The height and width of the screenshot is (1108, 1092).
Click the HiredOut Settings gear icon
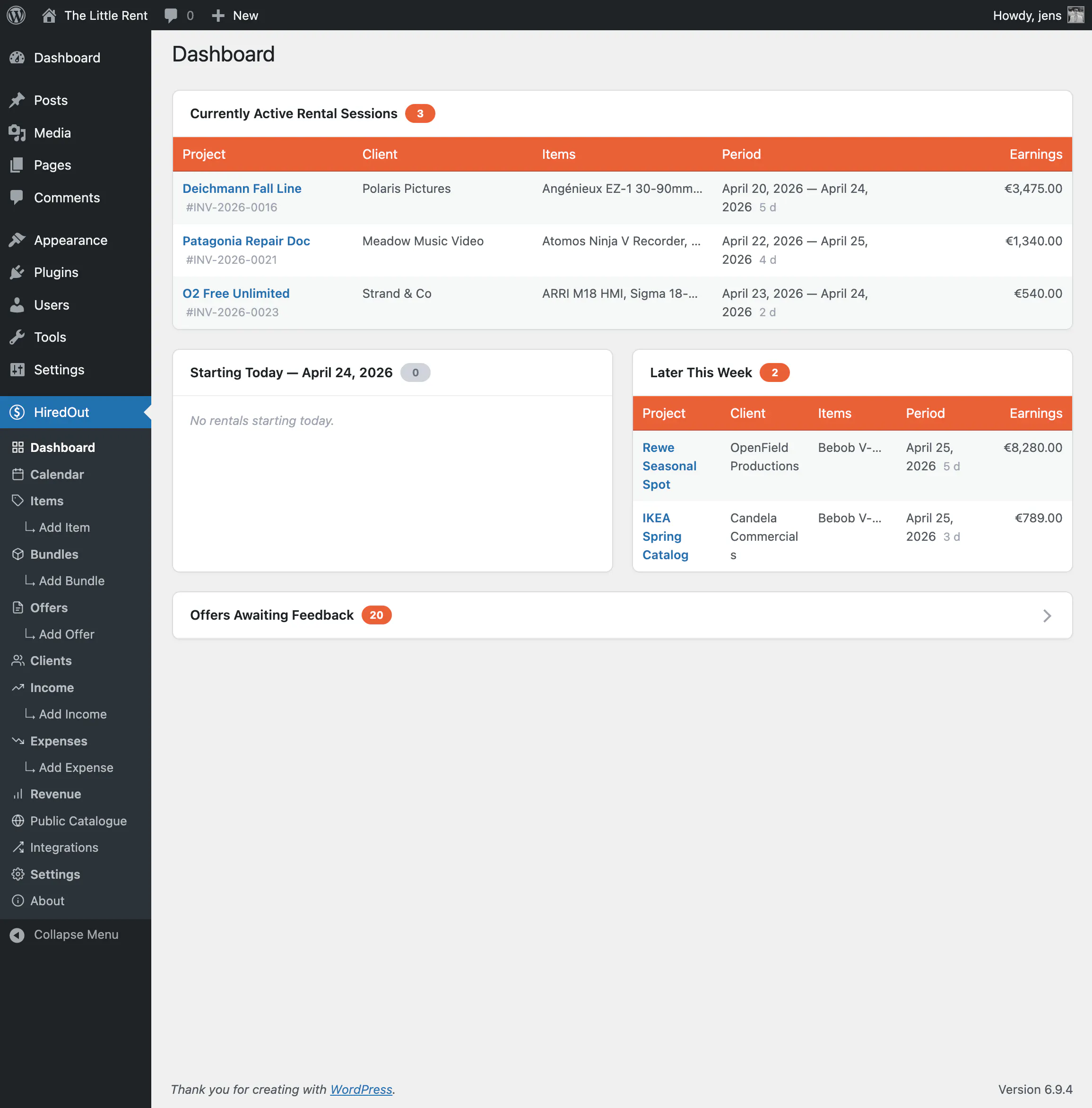[x=18, y=874]
